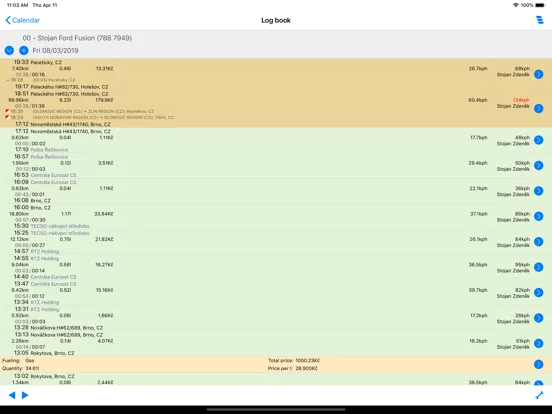Open the fueling record details arrow
The height and width of the screenshot is (414, 552).
pos(539,364)
